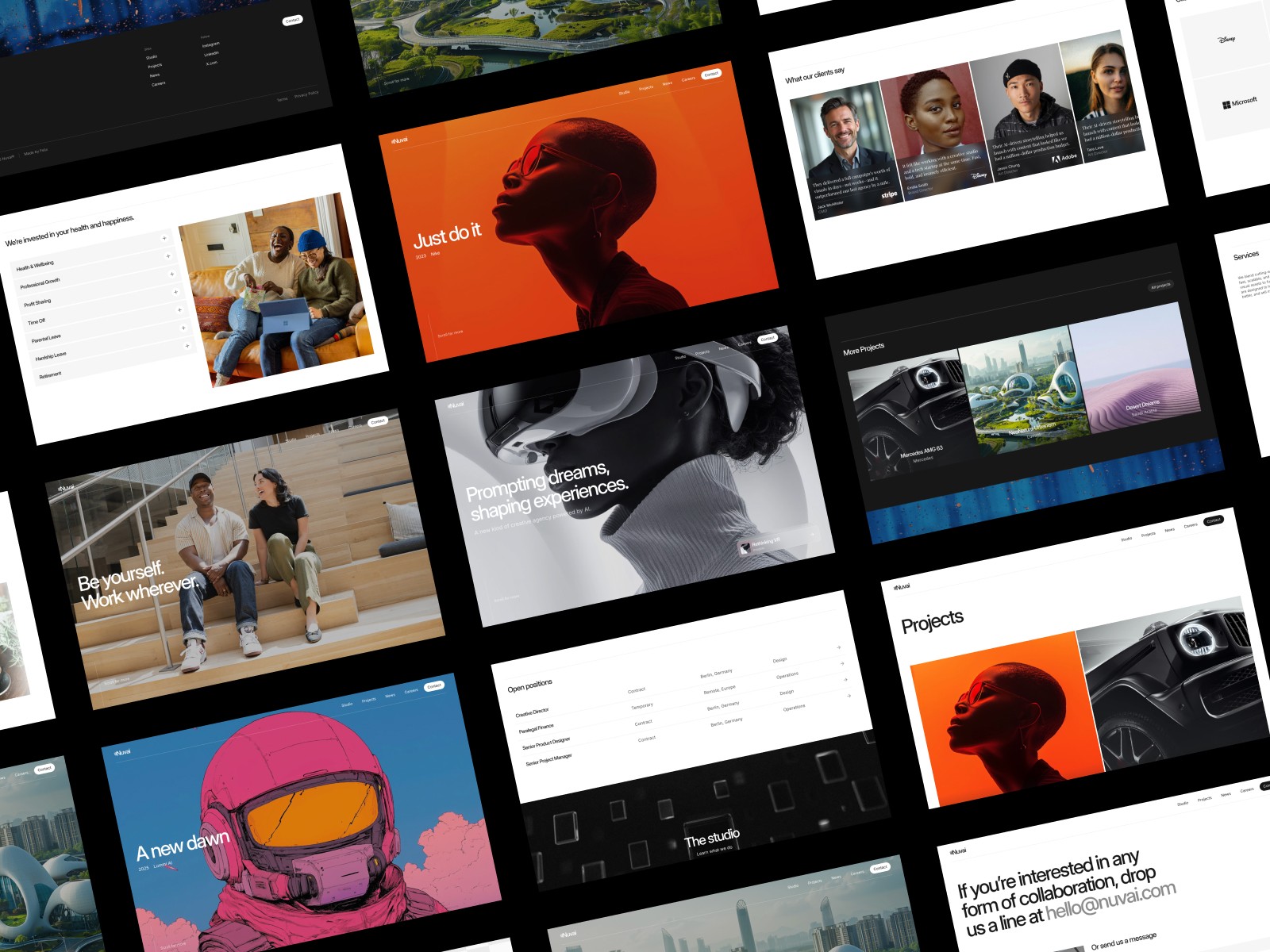Open the LinkedIn link in the dark footer
1270x952 pixels.
tap(211, 54)
